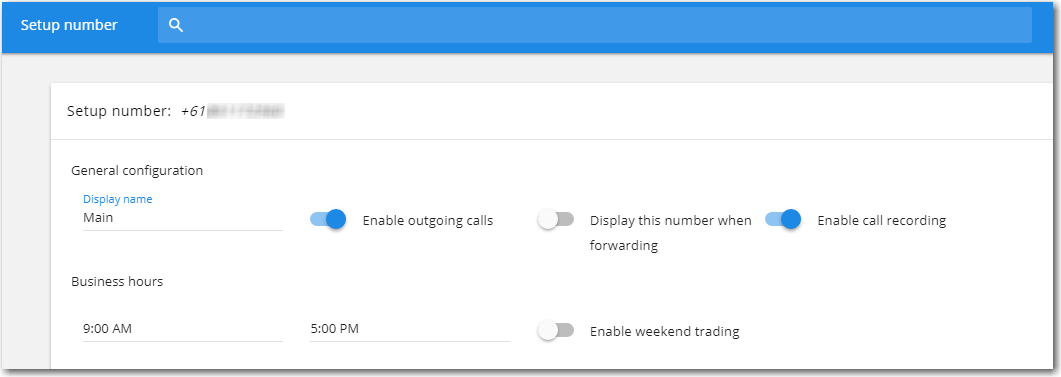The image size is (1061, 377).
Task: Click the blue Display name floating label
Action: tap(118, 199)
